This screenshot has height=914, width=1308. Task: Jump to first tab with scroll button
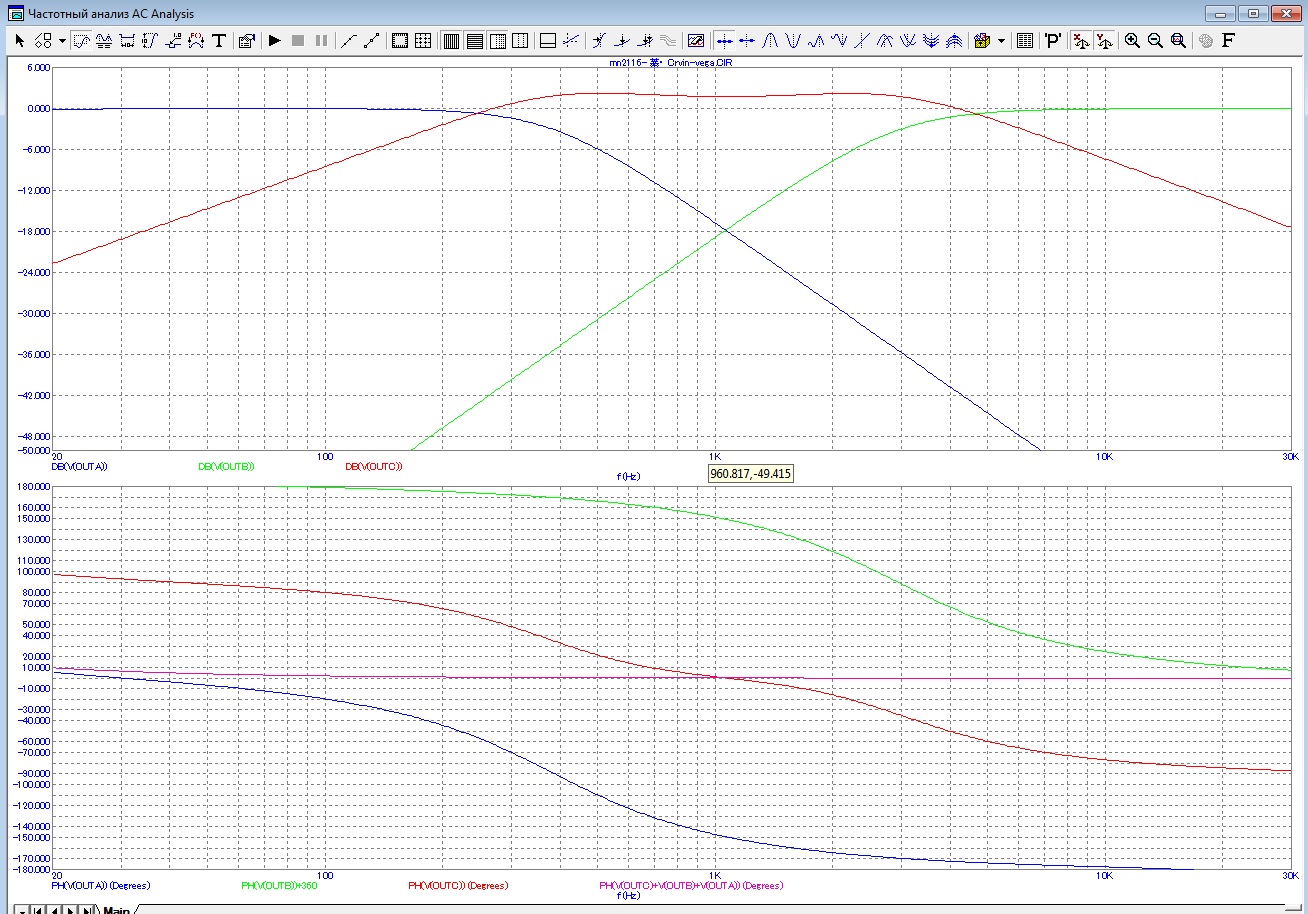point(40,909)
